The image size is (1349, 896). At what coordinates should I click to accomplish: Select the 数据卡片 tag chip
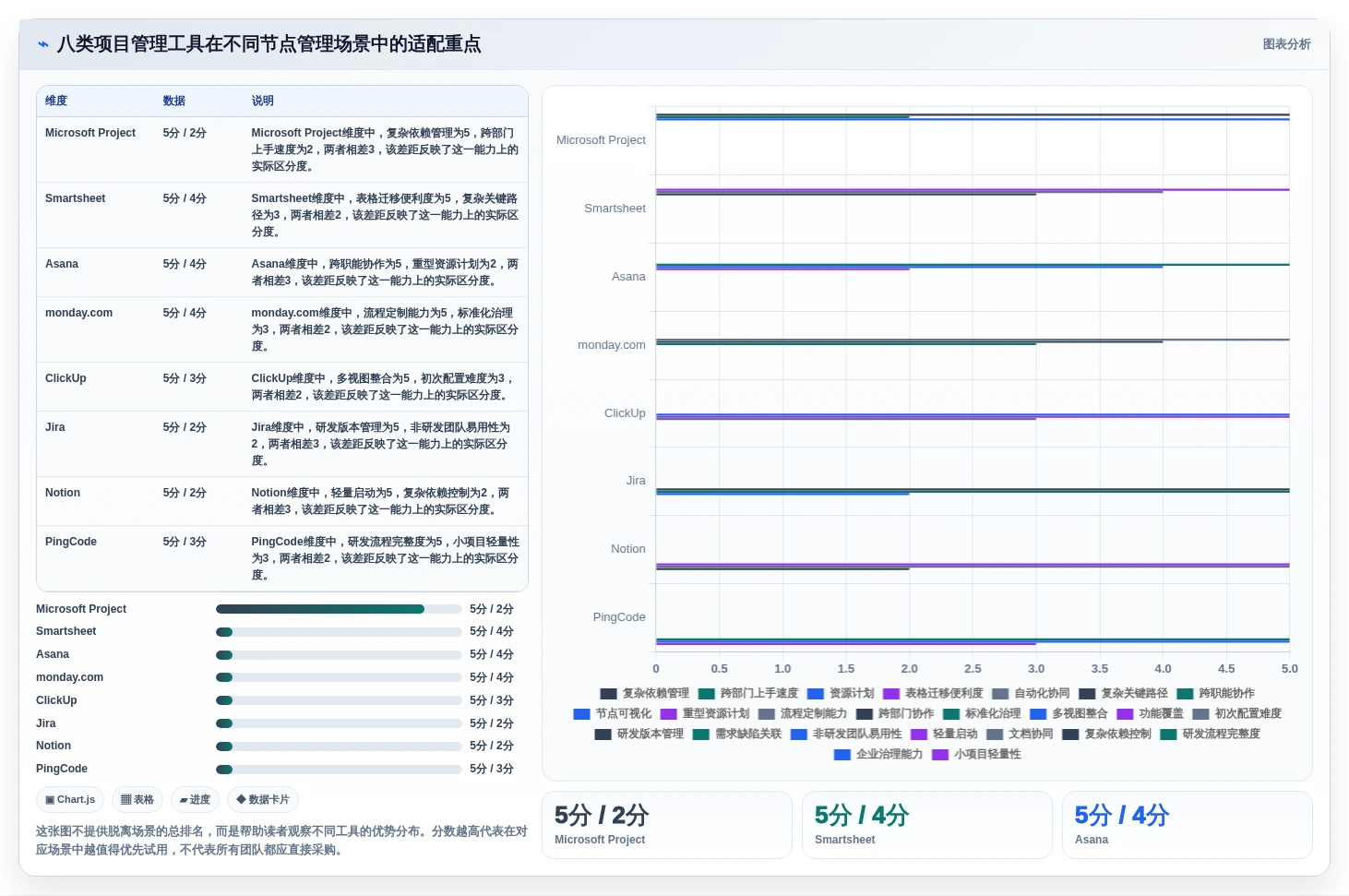263,799
